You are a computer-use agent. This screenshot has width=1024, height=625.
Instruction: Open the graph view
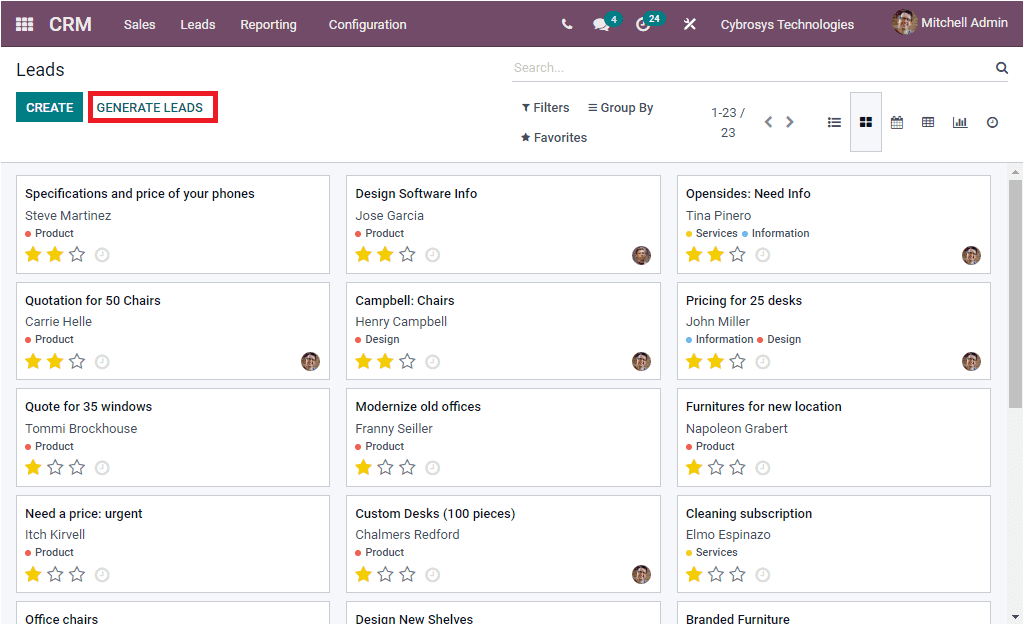960,122
